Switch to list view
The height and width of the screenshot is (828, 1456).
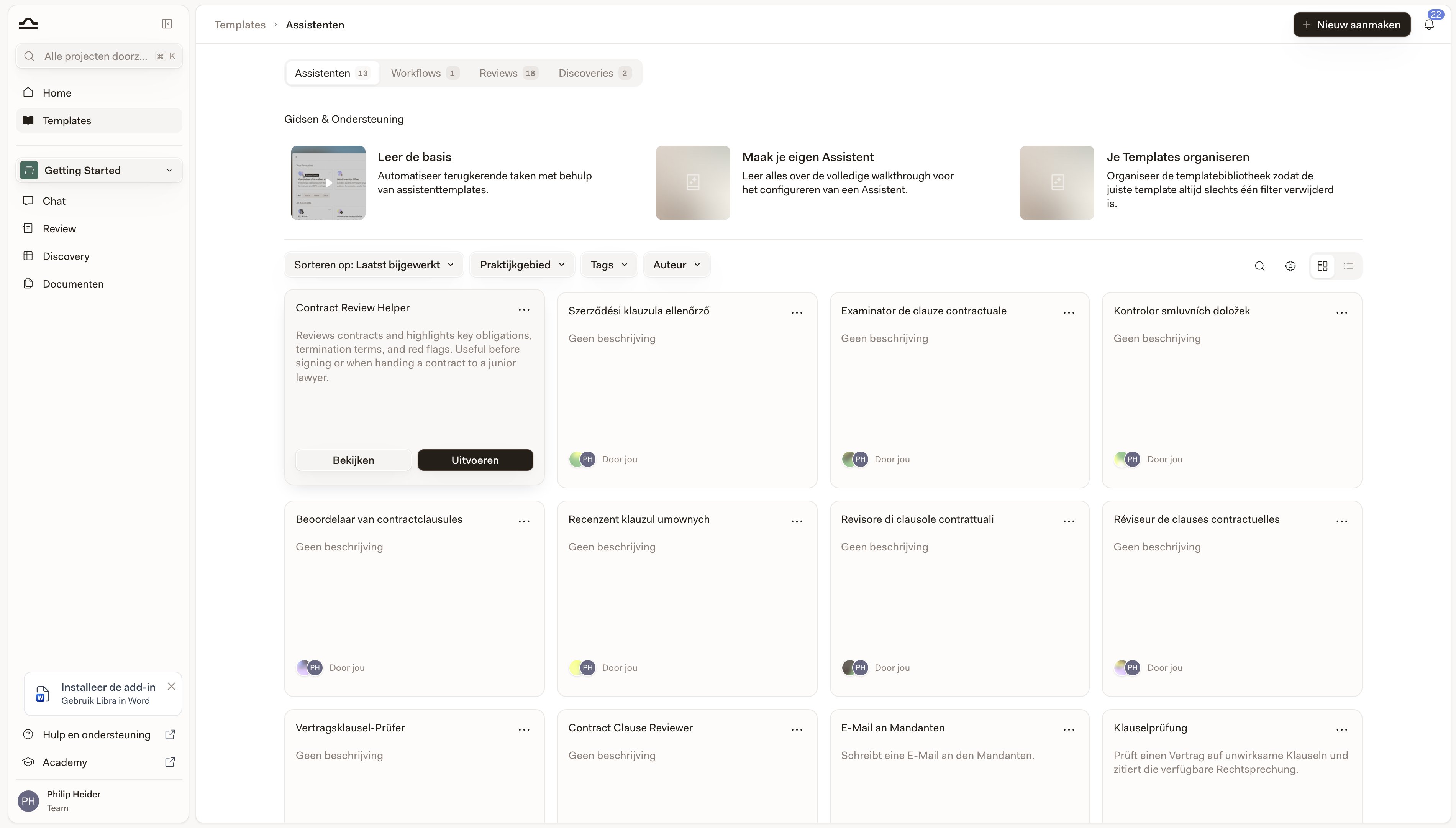(1349, 266)
